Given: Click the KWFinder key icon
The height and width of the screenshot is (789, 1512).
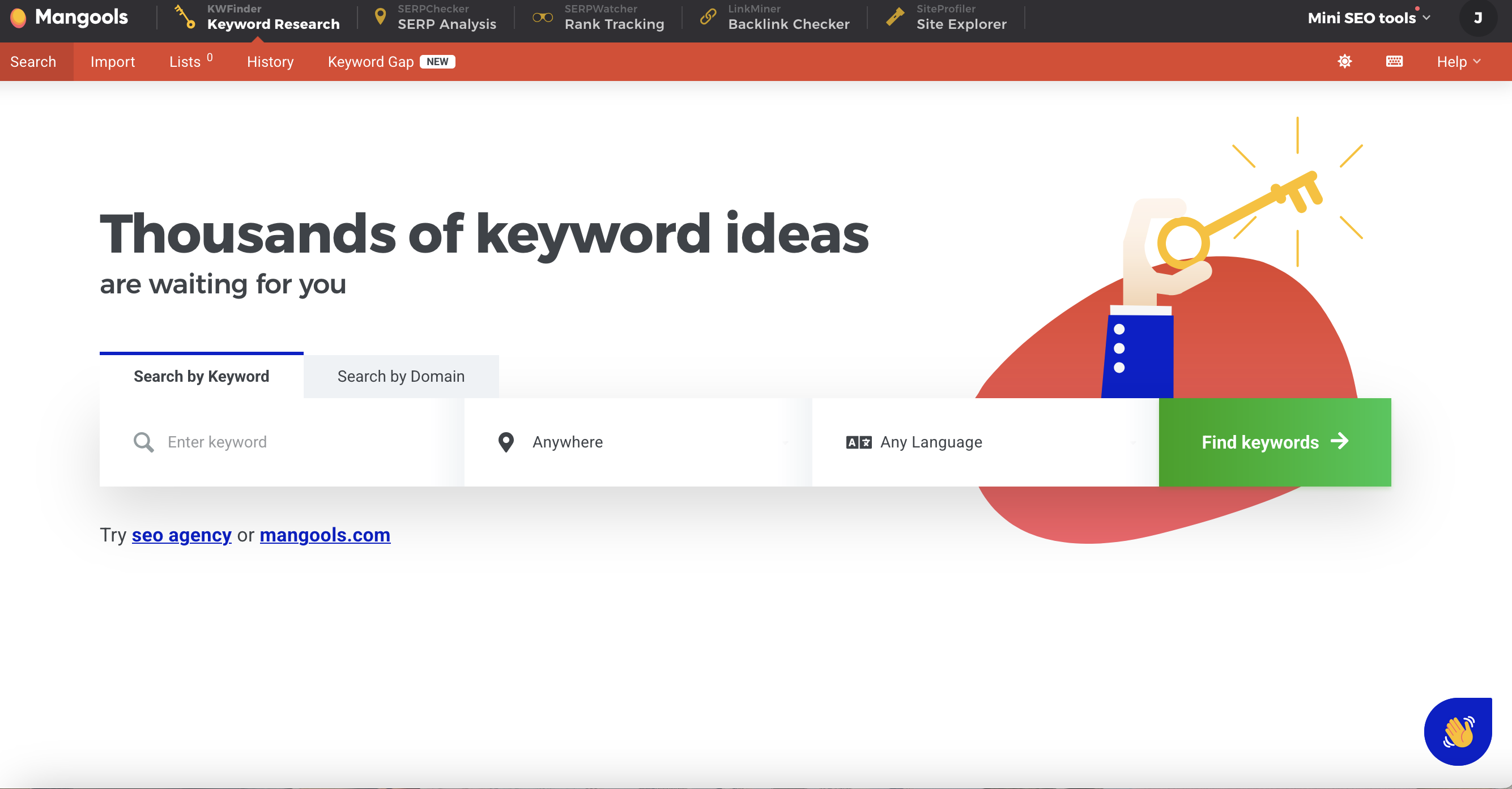Looking at the screenshot, I should 185,16.
